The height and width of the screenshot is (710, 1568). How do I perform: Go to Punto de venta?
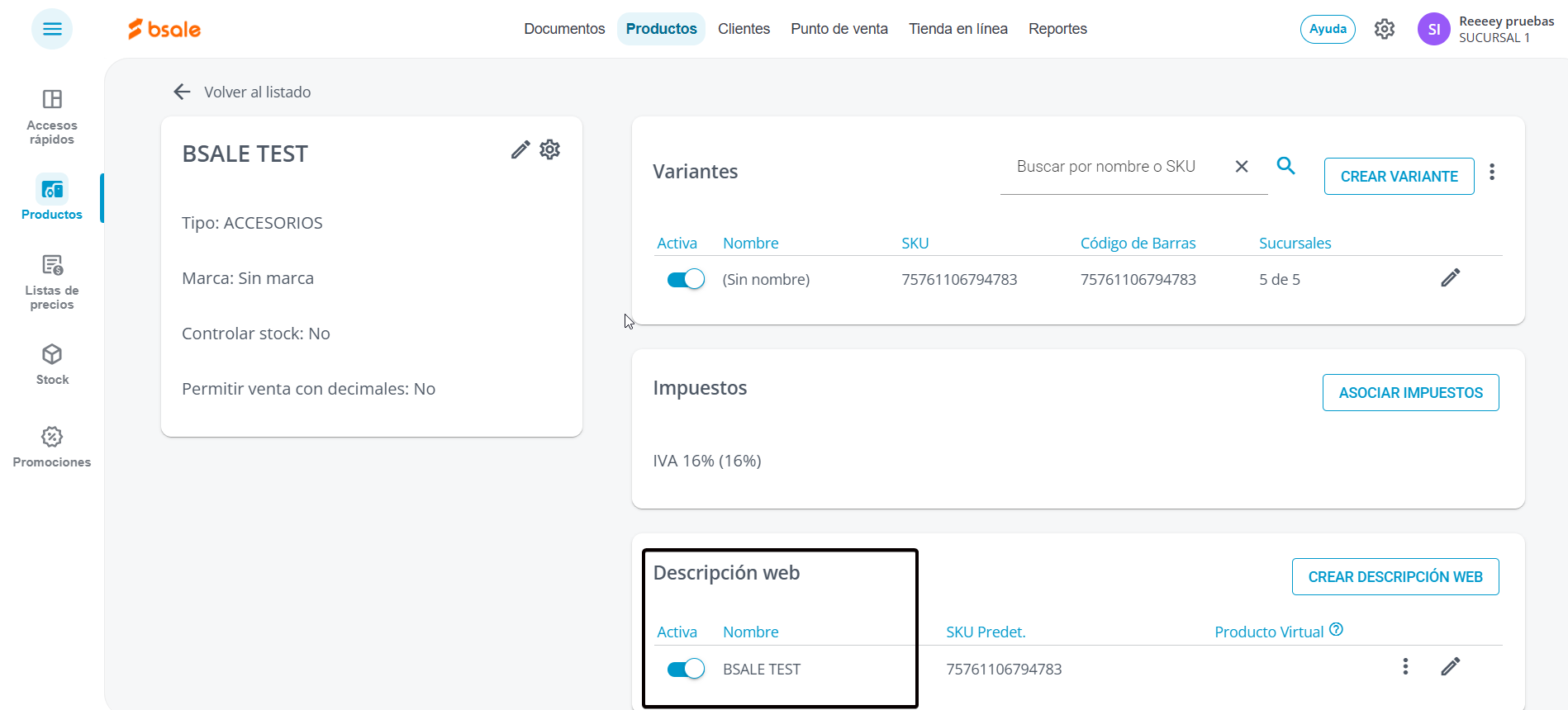[839, 29]
